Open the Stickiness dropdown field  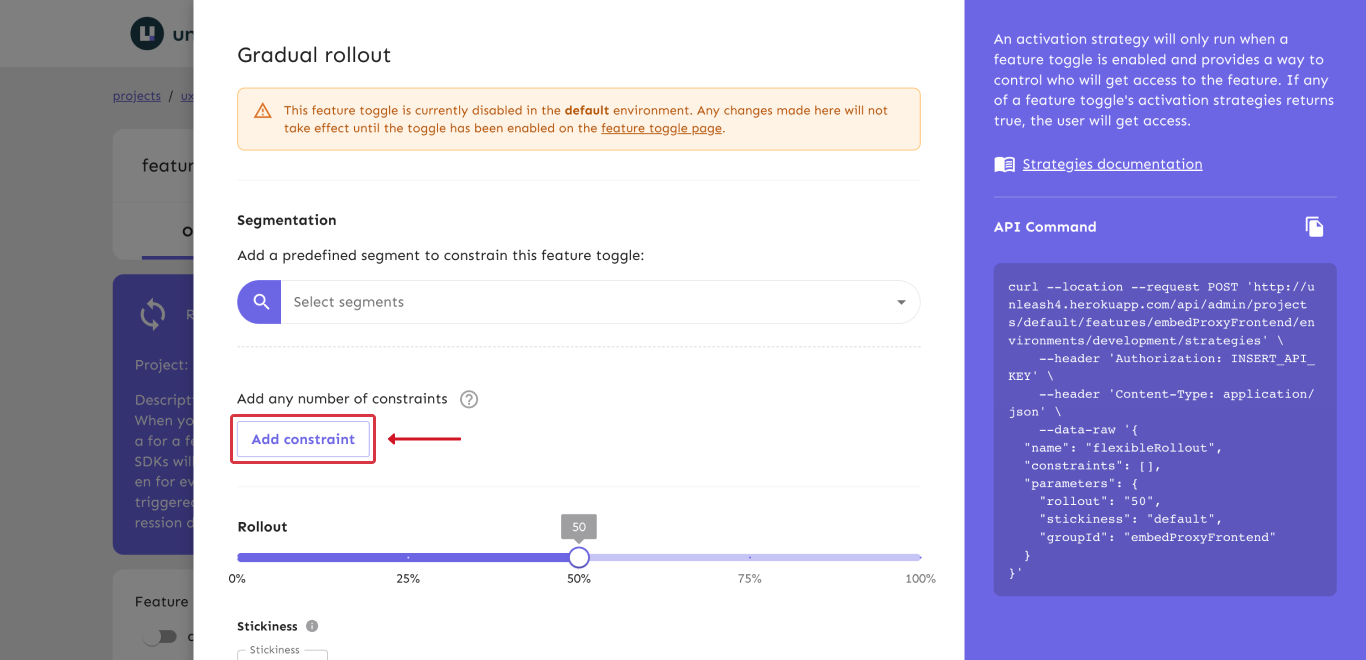pos(282,654)
